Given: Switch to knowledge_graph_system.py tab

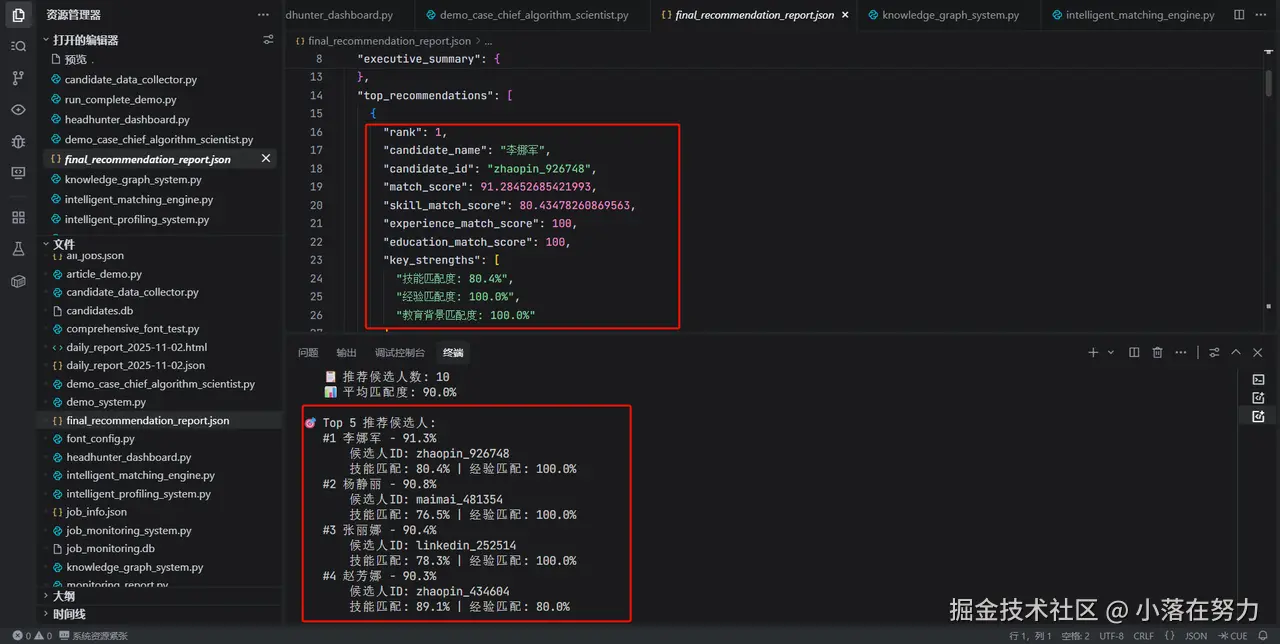Looking at the screenshot, I should click(942, 15).
